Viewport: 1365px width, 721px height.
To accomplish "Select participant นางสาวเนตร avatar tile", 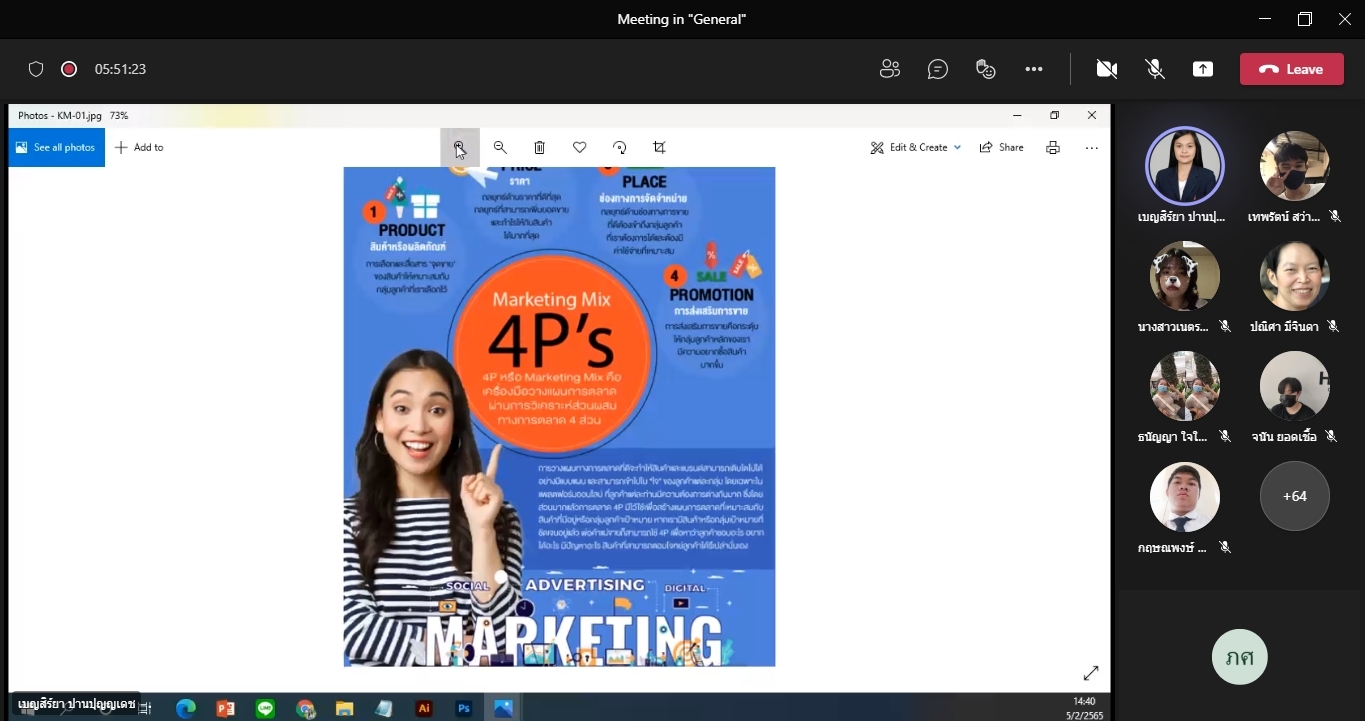I will coord(1184,276).
